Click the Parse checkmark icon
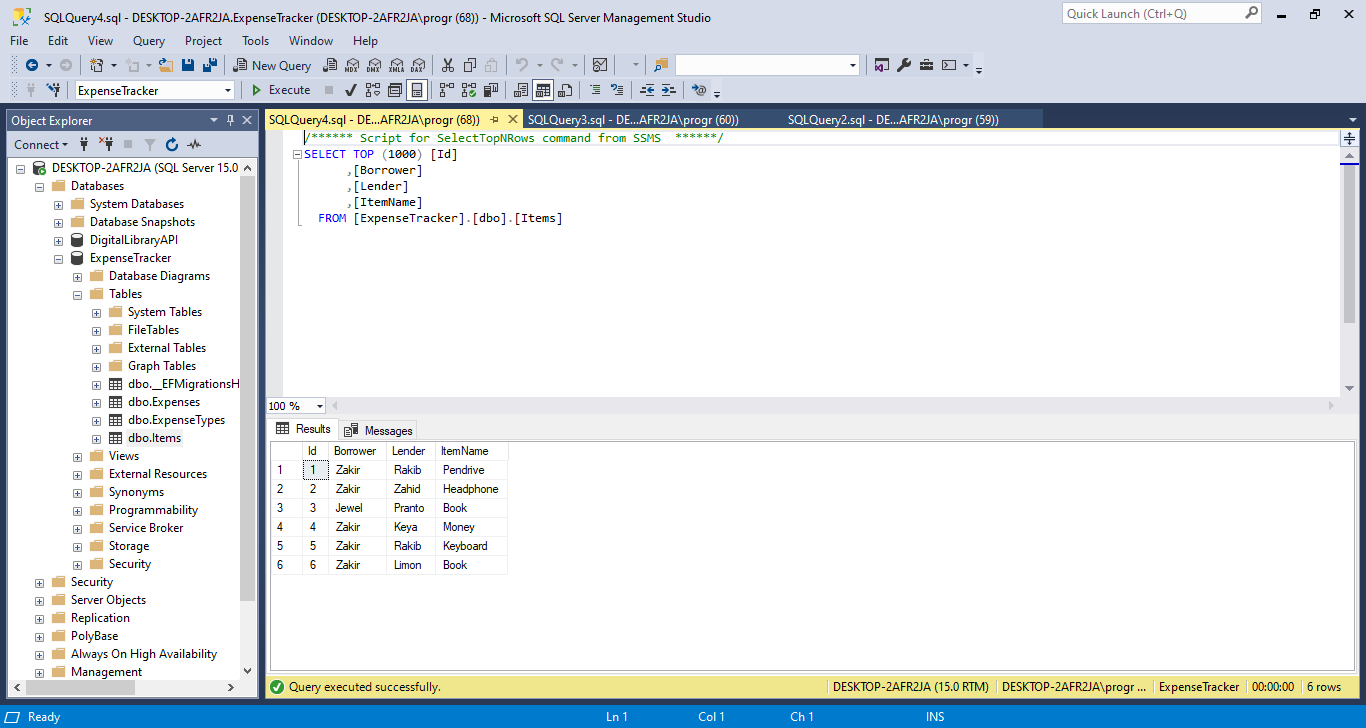The image size is (1366, 728). [350, 90]
